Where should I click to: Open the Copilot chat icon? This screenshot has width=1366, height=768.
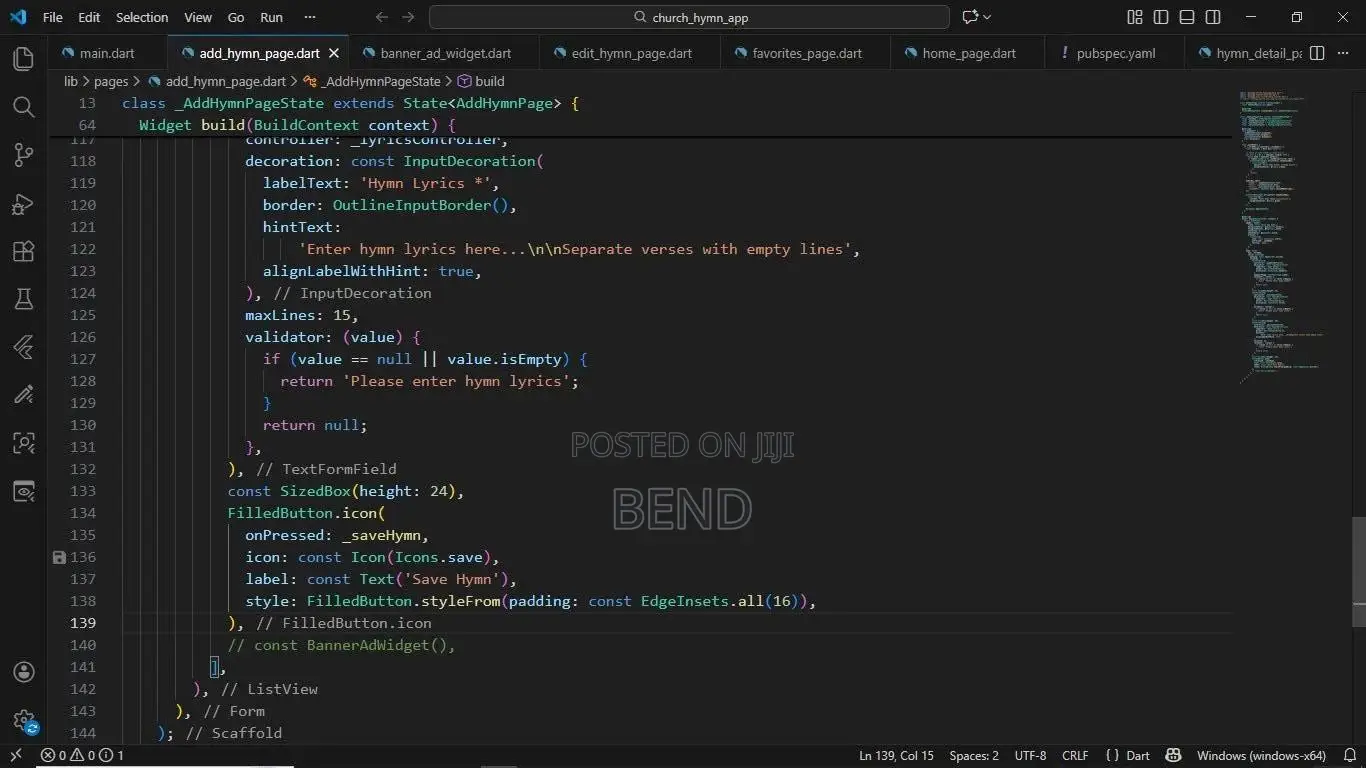[969, 17]
